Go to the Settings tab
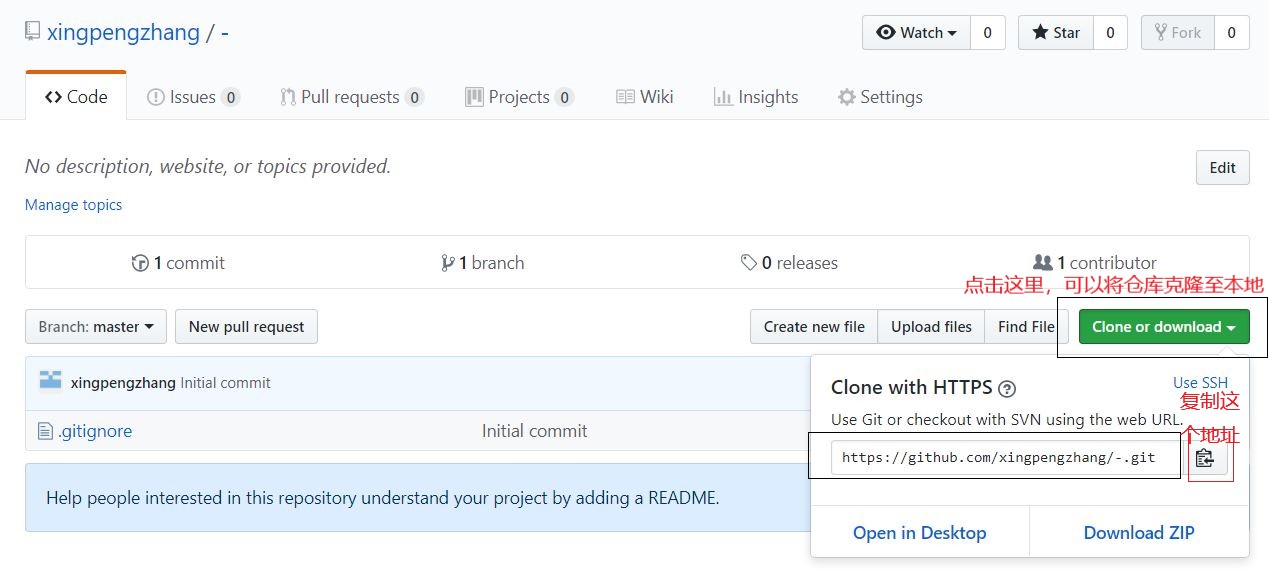Image resolution: width=1269 pixels, height=575 pixels. pyautogui.click(x=880, y=97)
